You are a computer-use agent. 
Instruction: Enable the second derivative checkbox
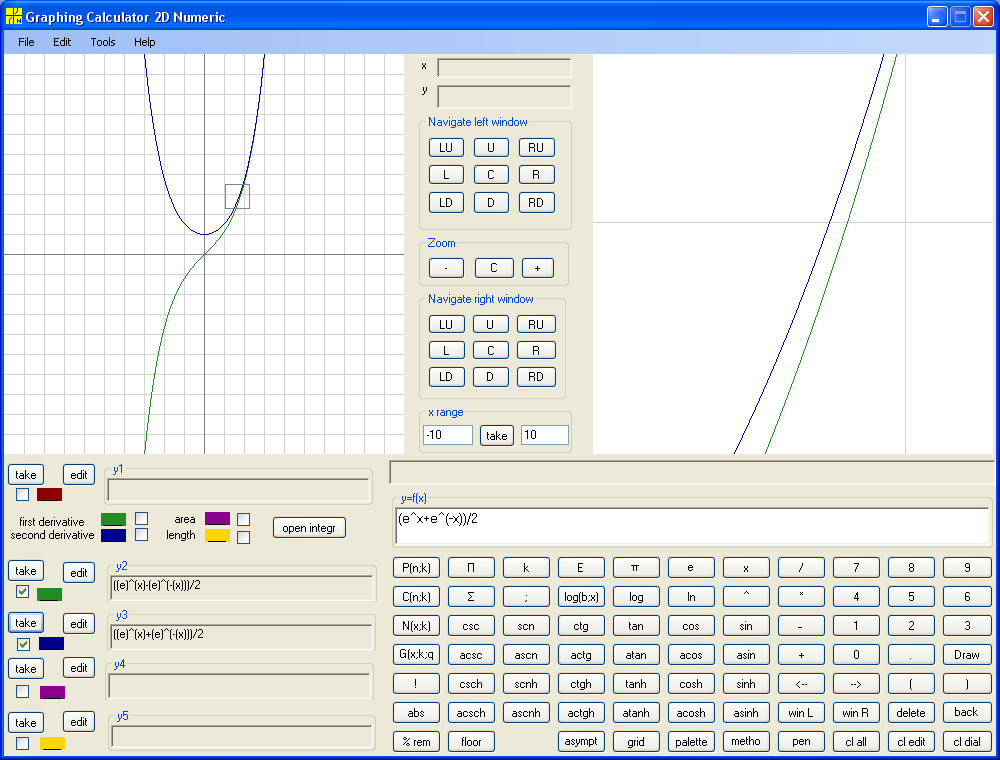coord(142,534)
